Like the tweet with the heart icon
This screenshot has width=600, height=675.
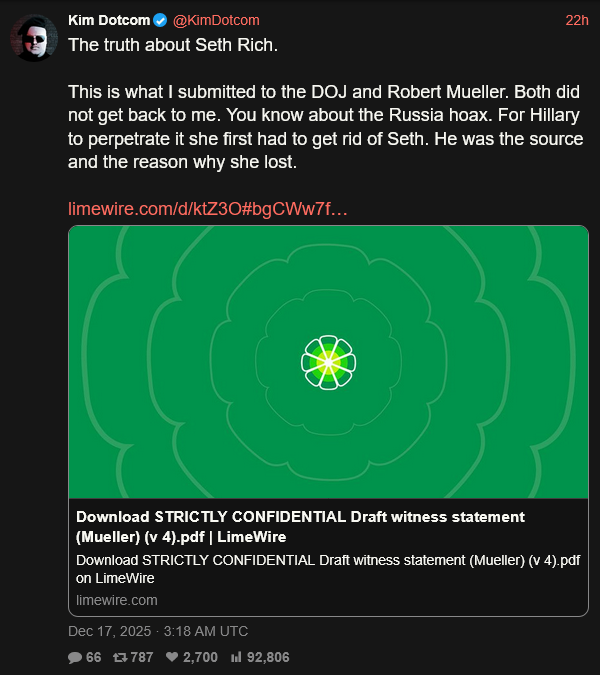pyautogui.click(x=171, y=657)
